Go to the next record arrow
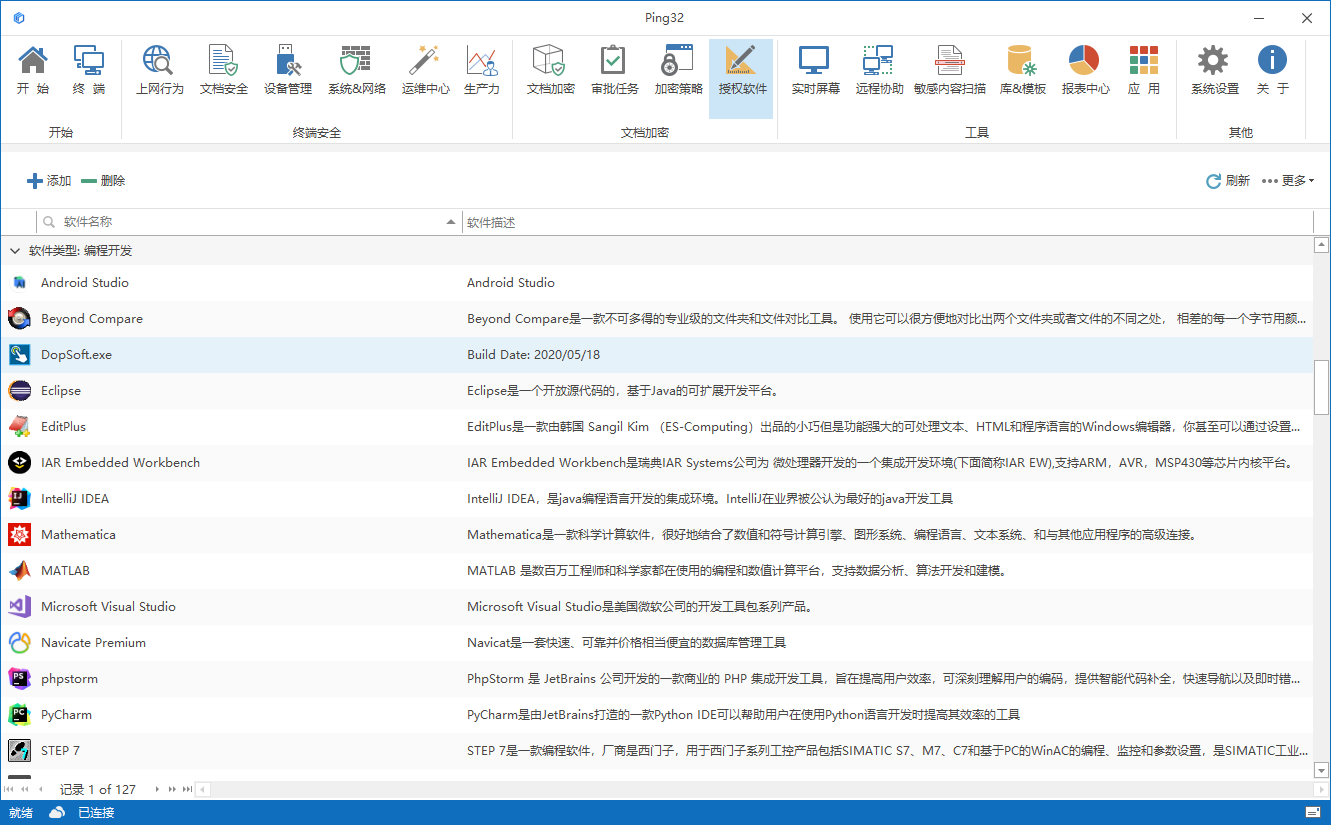The width and height of the screenshot is (1331, 825). pyautogui.click(x=157, y=789)
